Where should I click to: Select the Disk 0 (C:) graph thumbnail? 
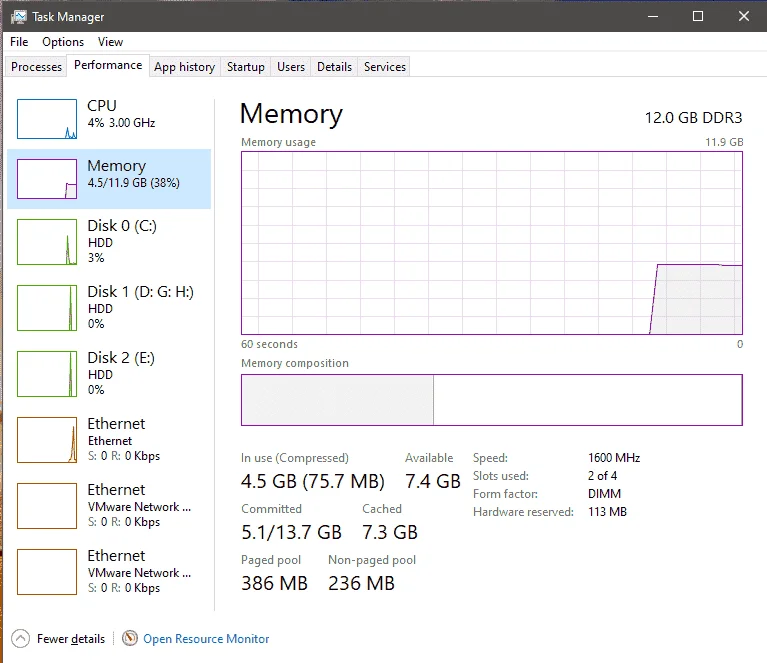pyautogui.click(x=47, y=242)
